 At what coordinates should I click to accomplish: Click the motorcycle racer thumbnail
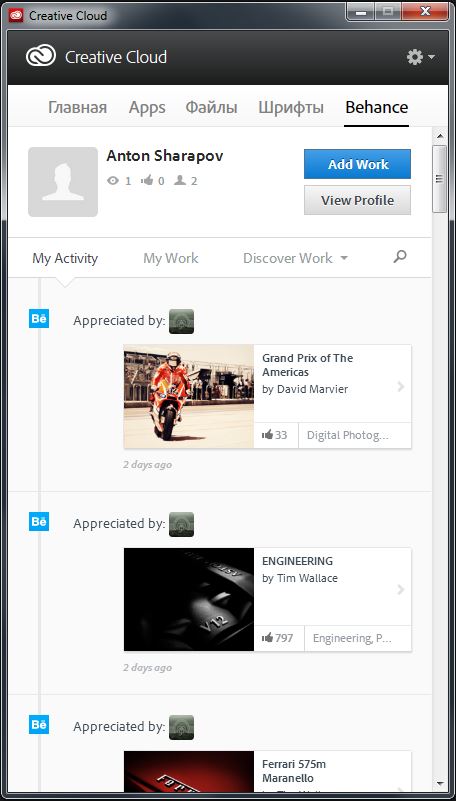[x=189, y=396]
